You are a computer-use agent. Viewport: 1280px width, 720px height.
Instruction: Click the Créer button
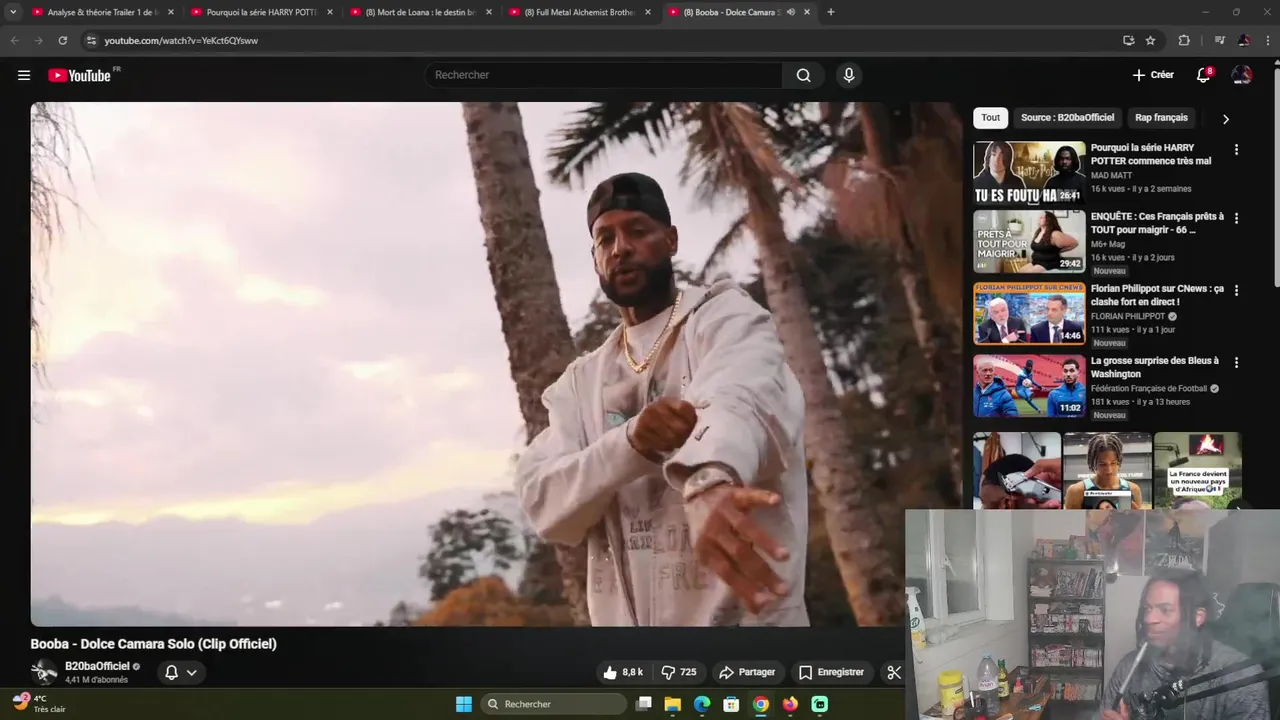click(x=1153, y=75)
